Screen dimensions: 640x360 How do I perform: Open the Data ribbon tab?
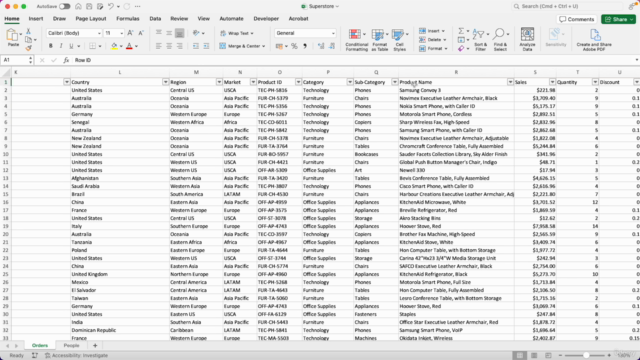[155, 19]
